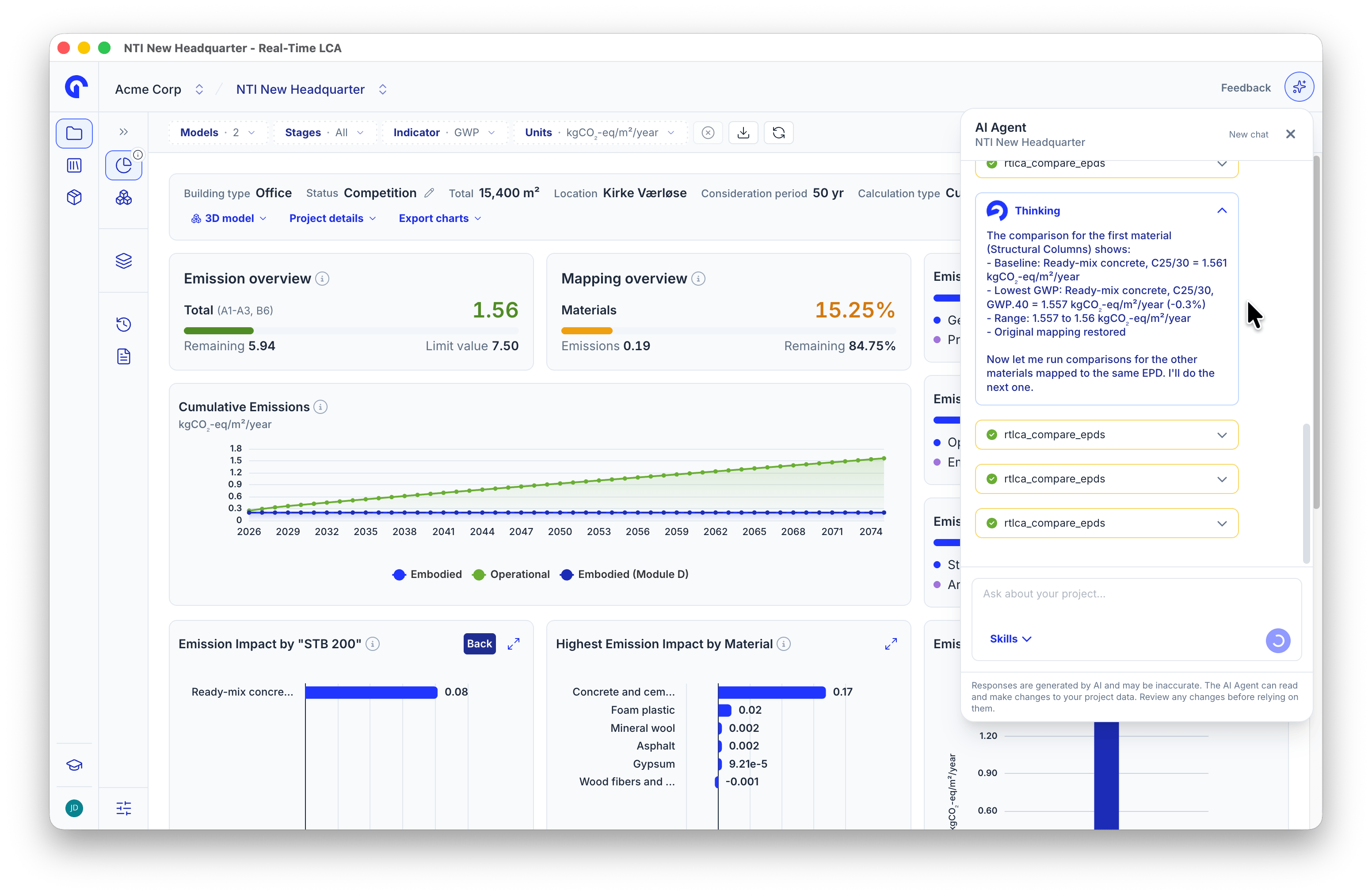Open the Export charts menu

[x=440, y=218]
